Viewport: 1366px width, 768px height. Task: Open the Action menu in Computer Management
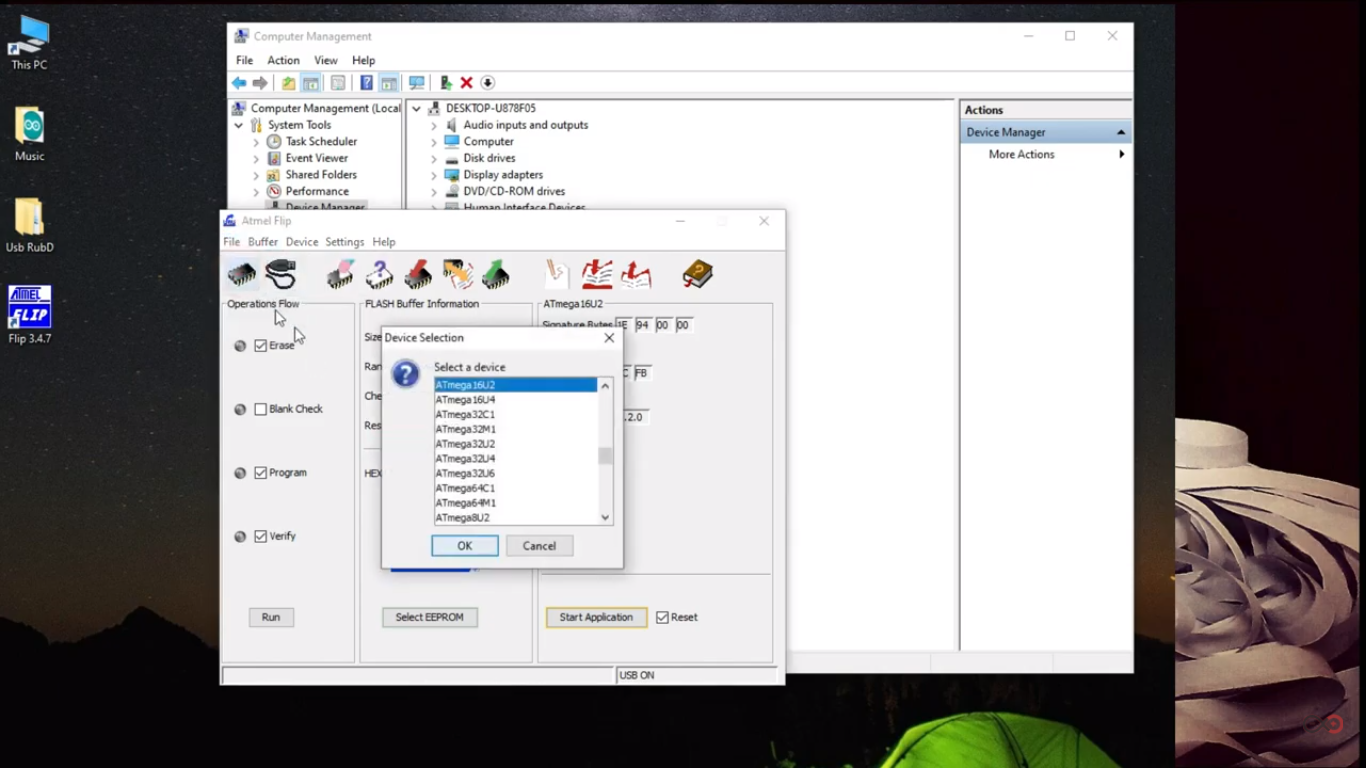click(283, 61)
